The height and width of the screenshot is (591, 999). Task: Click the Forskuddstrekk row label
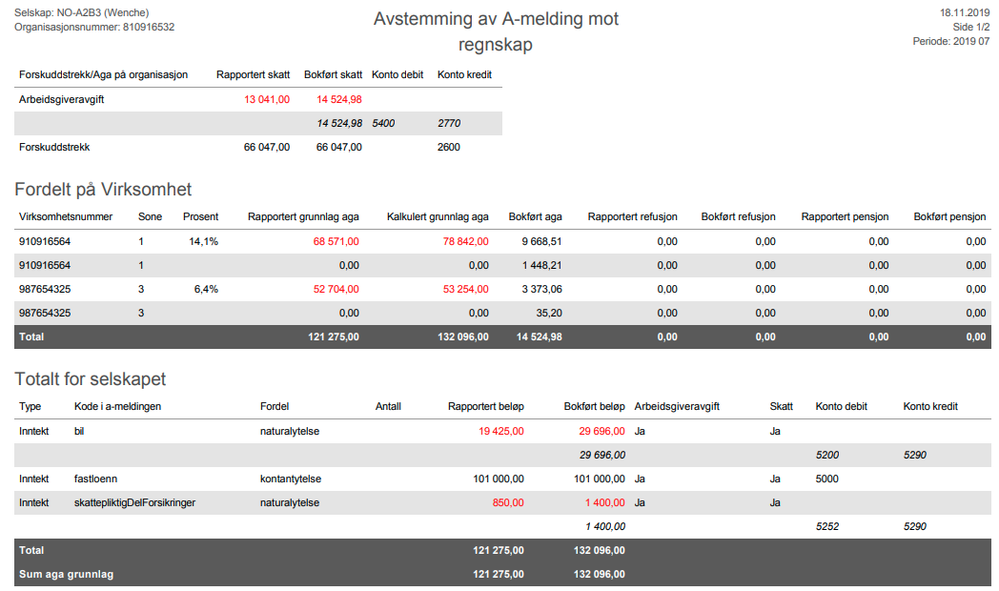54,147
